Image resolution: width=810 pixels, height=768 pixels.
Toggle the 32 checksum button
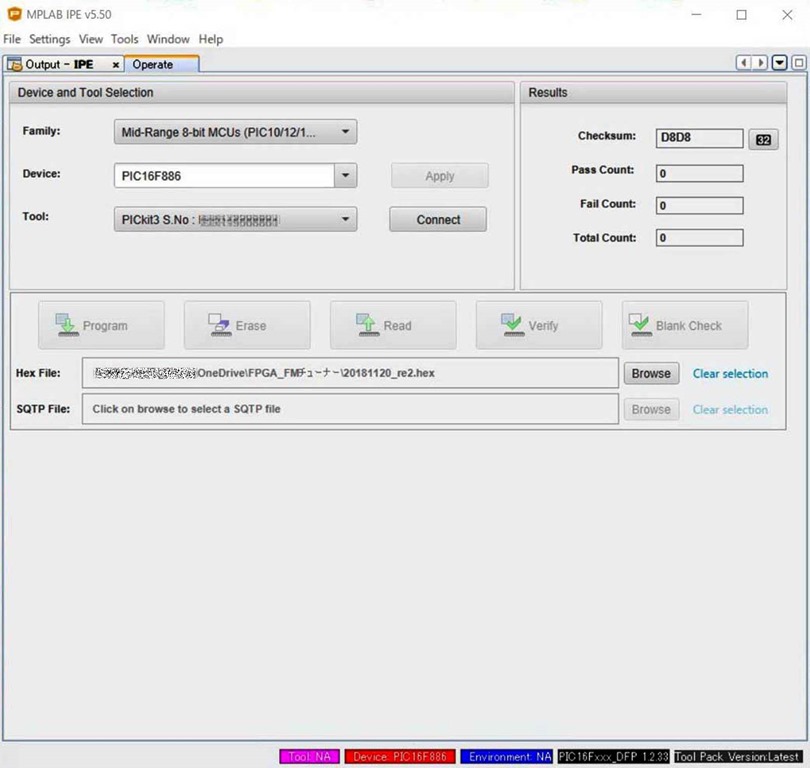763,139
